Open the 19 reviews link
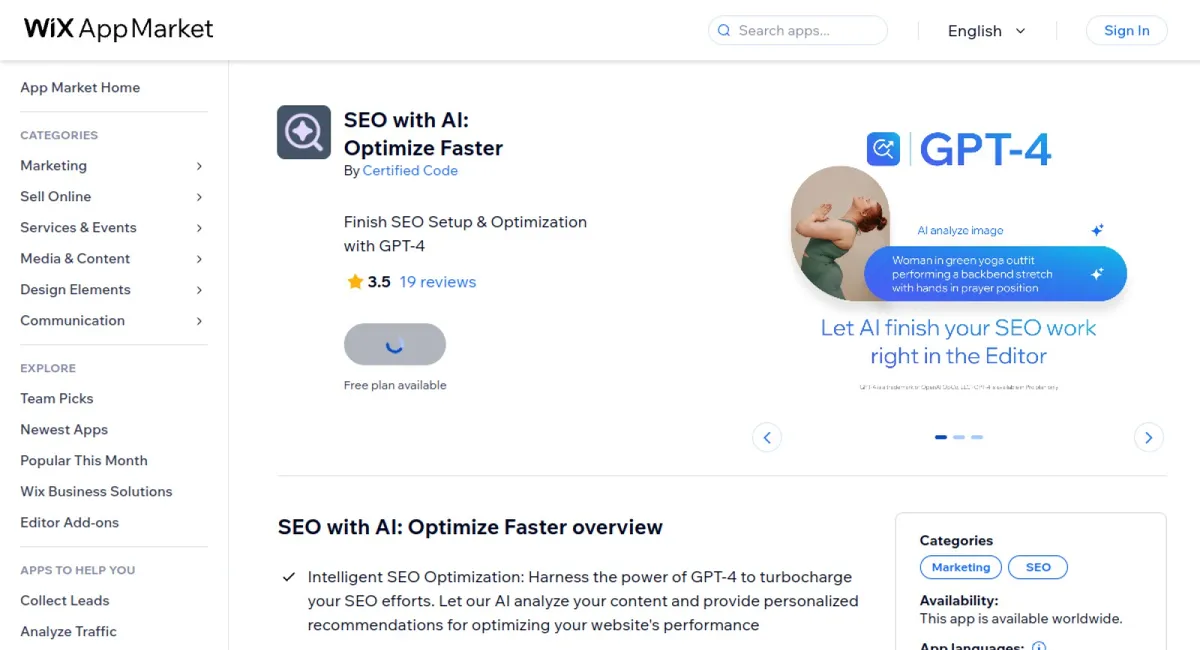 point(438,282)
